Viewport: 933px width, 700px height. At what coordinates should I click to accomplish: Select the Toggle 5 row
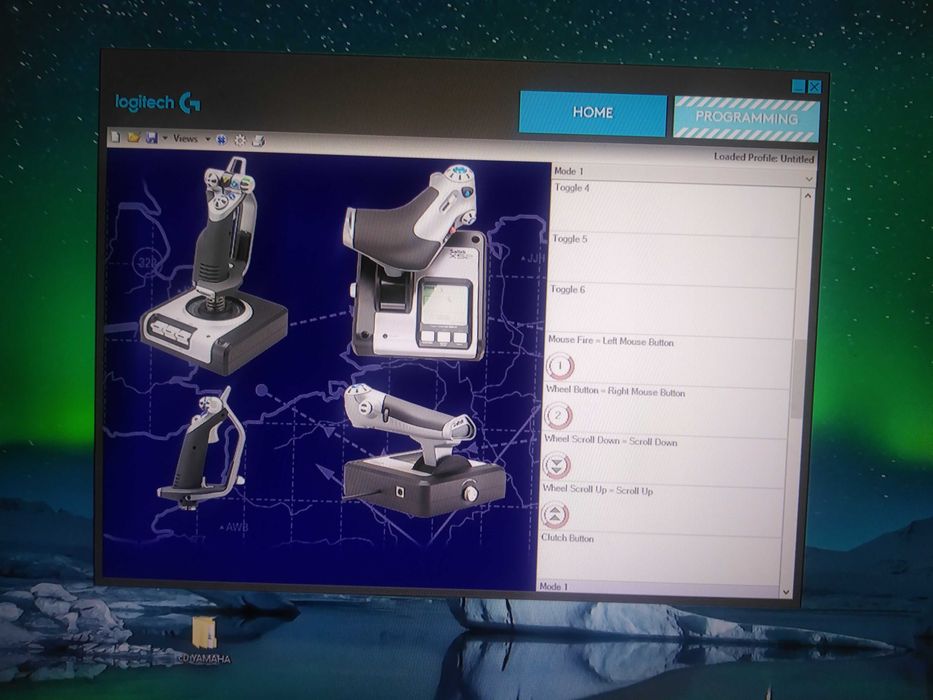(x=673, y=260)
